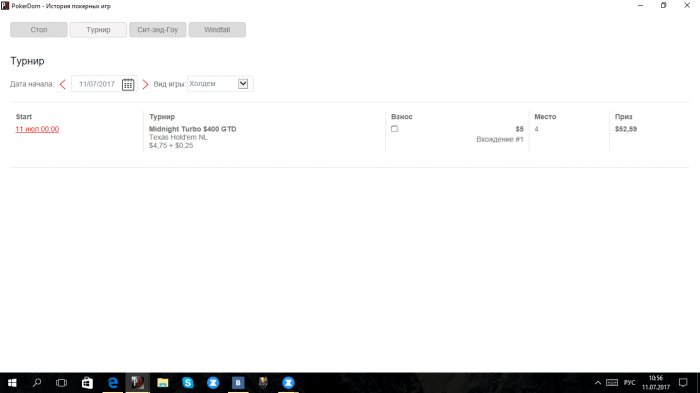This screenshot has width=700, height=393.
Task: Select the Турнир tab
Action: pyautogui.click(x=98, y=30)
